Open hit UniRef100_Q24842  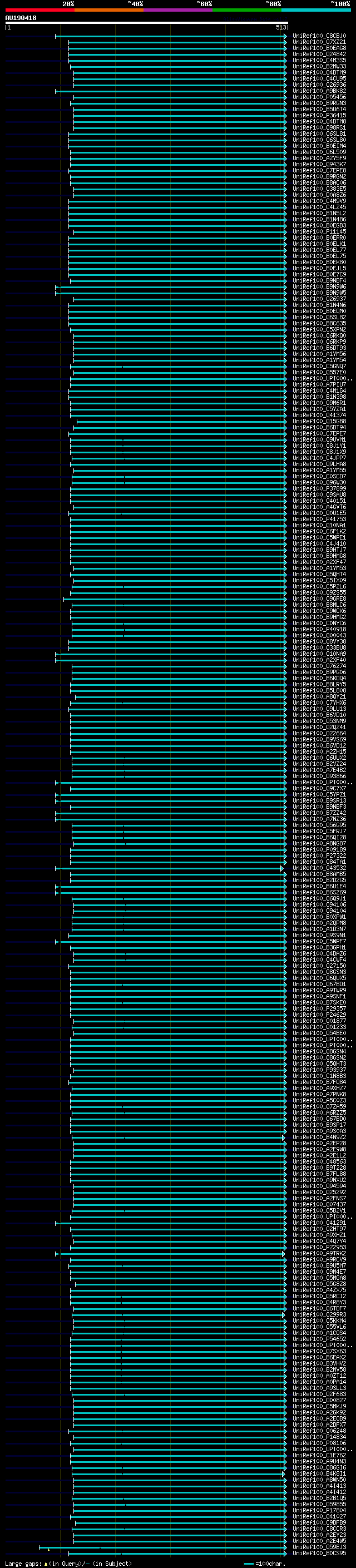pos(319,54)
